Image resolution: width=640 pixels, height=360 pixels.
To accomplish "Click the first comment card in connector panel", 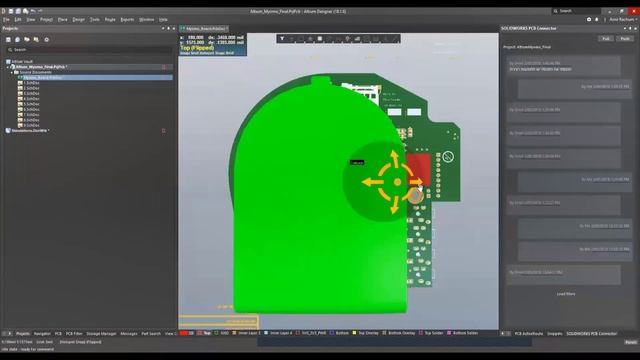I will (564, 67).
